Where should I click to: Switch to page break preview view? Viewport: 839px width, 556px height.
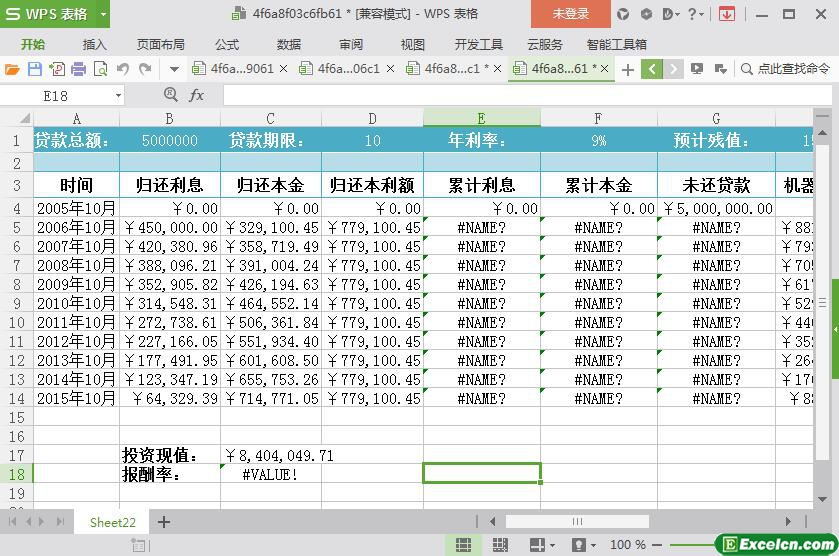[500, 545]
